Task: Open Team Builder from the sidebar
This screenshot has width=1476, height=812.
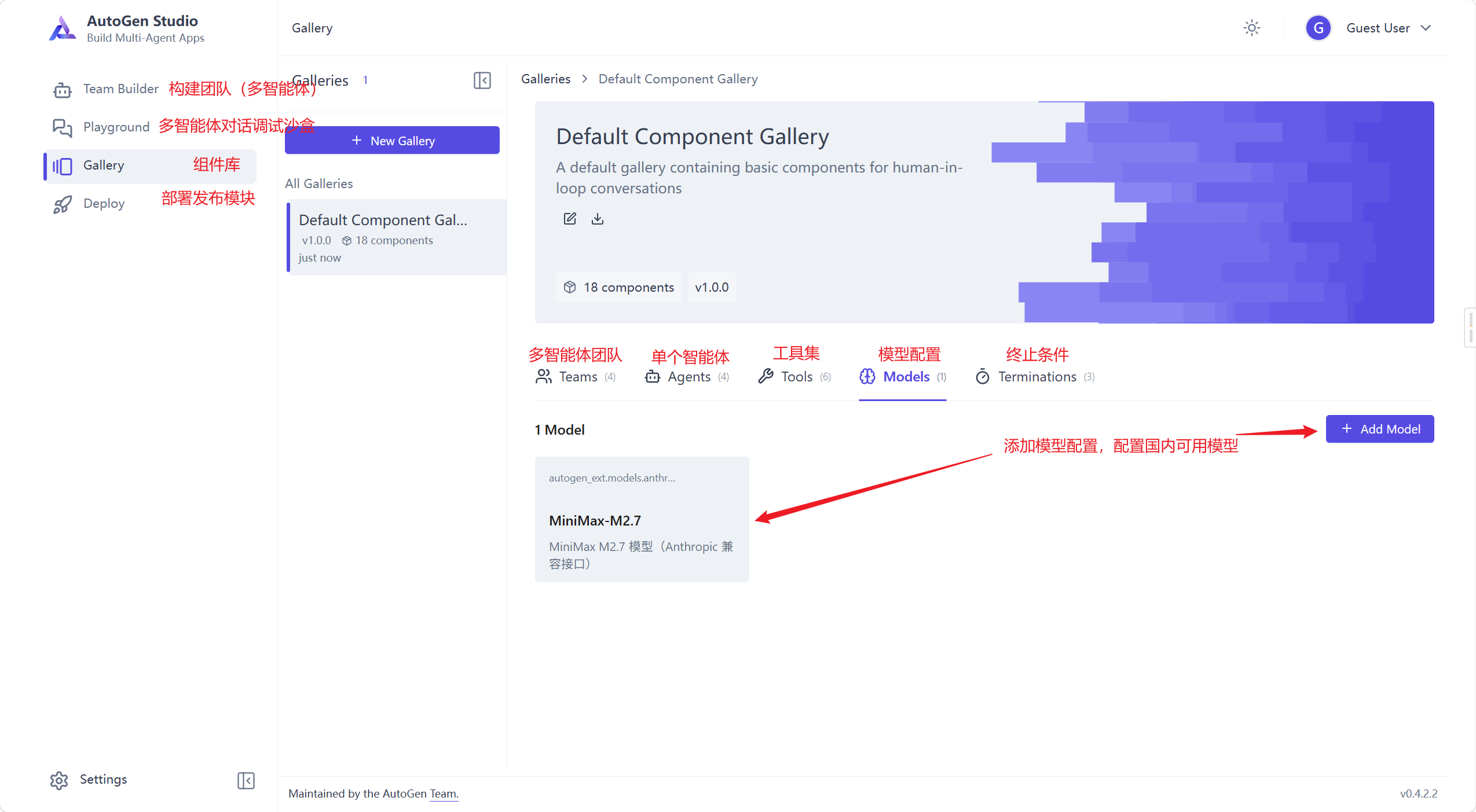Action: coord(120,89)
